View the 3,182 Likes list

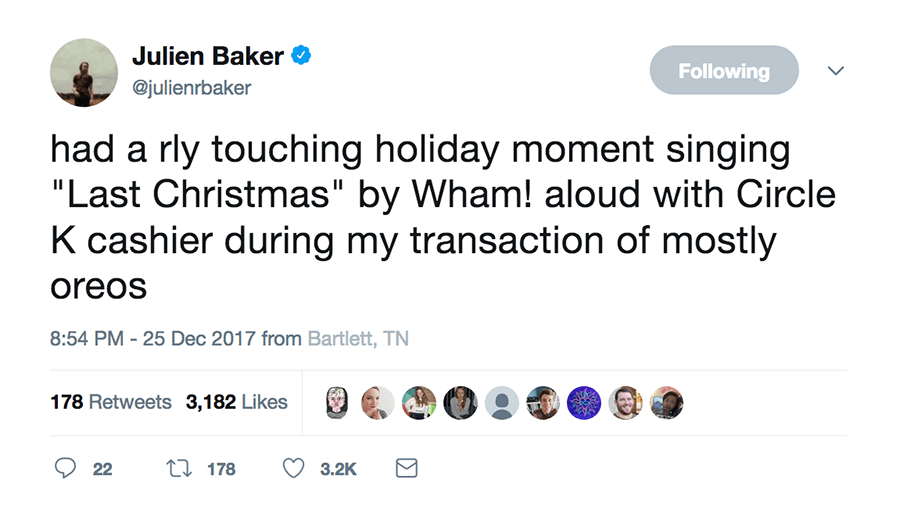coord(236,402)
